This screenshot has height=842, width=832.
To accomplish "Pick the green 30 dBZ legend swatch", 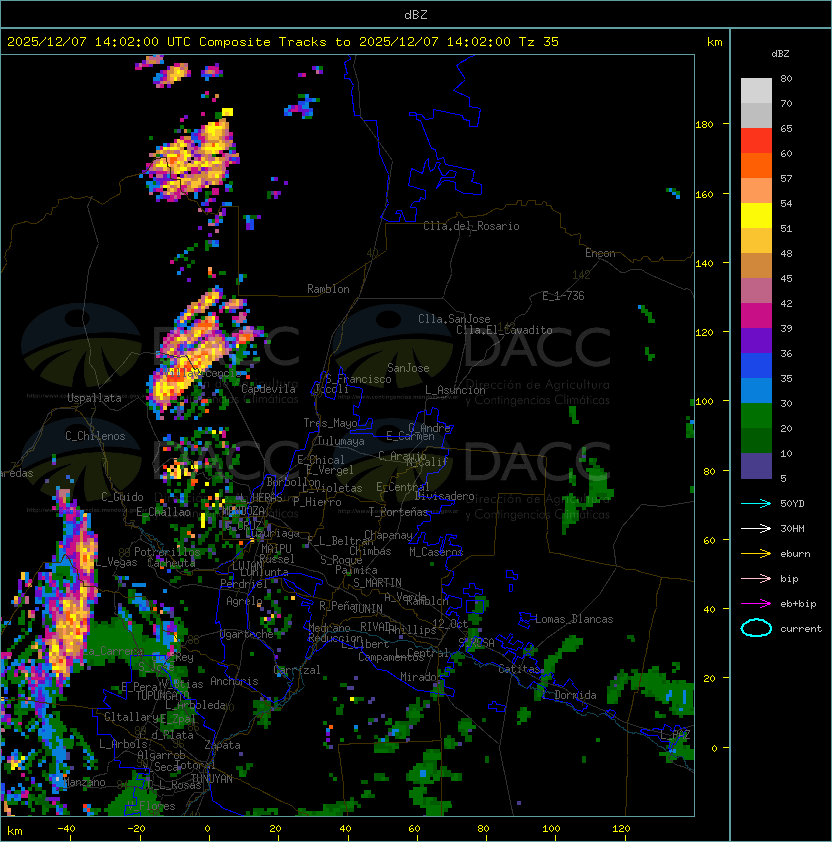I will coord(756,416).
